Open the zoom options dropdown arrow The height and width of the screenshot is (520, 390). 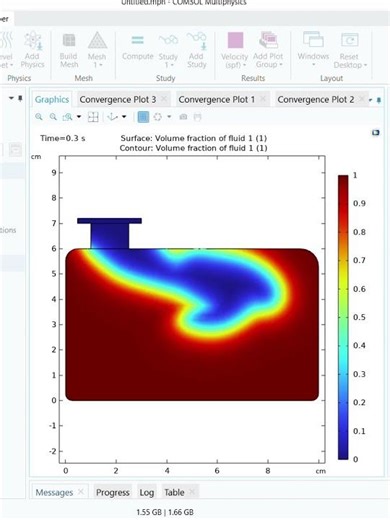79,117
